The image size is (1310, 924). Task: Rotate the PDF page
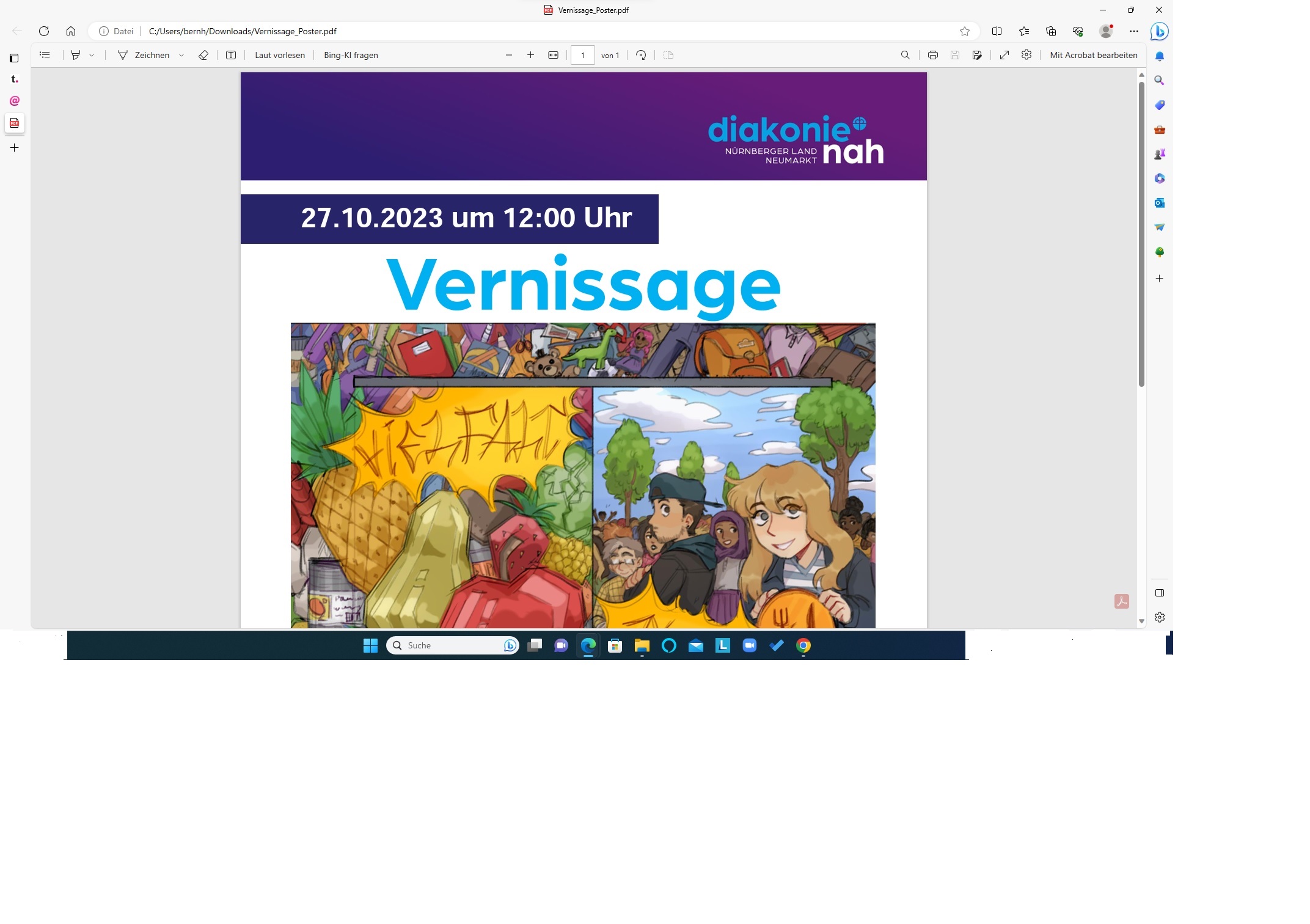(x=641, y=55)
